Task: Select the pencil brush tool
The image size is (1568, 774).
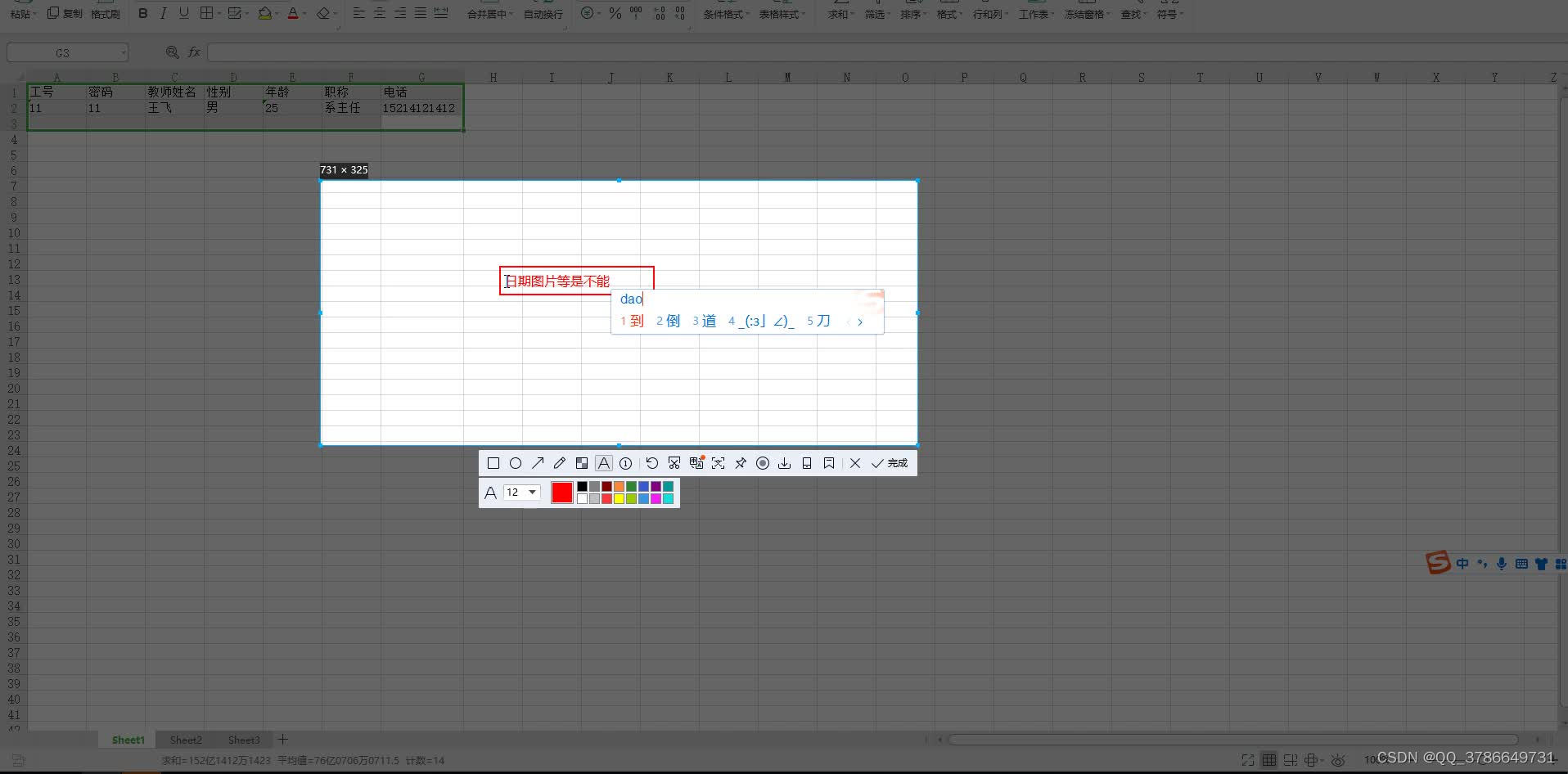Action: coord(560,463)
